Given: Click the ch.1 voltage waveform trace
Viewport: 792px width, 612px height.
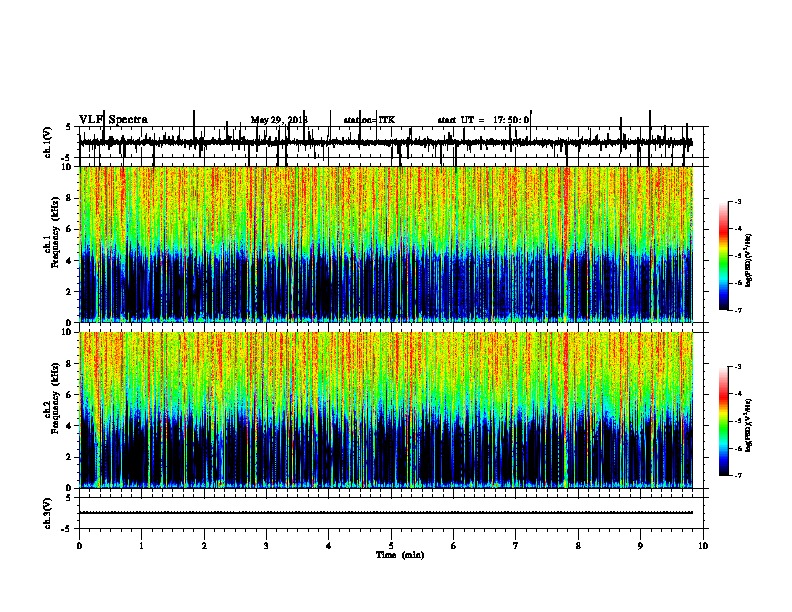Looking at the screenshot, I should (386, 143).
